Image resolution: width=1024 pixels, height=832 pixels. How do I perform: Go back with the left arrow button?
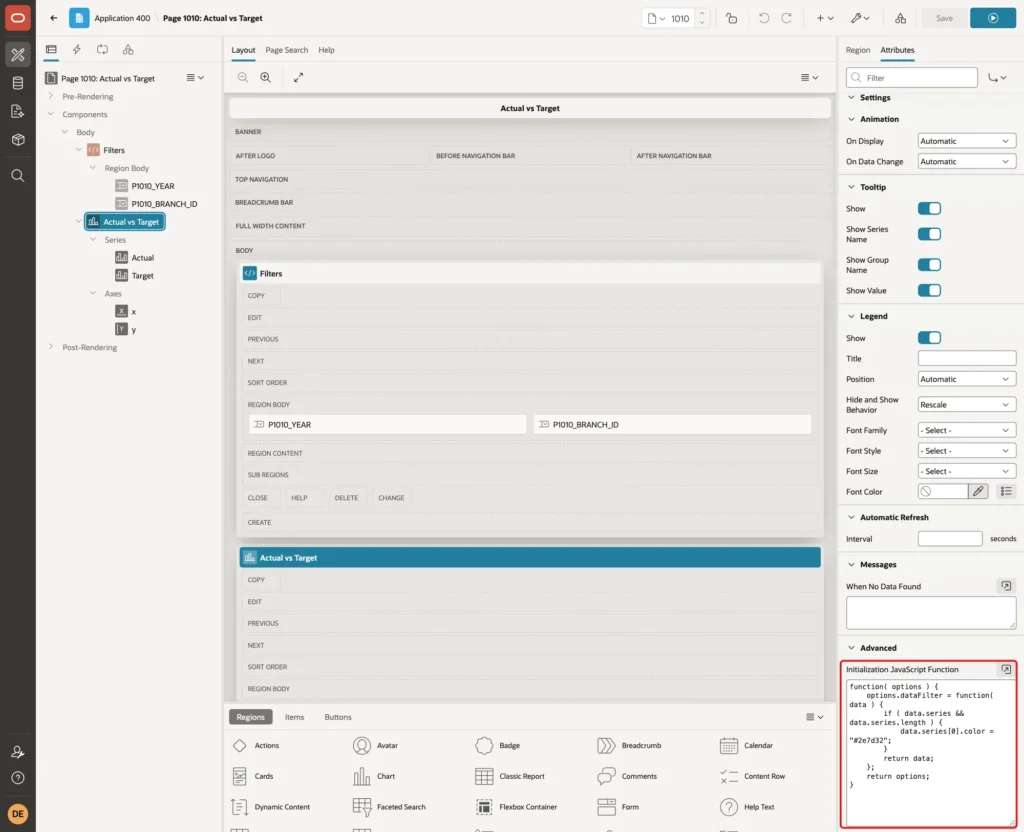click(54, 18)
